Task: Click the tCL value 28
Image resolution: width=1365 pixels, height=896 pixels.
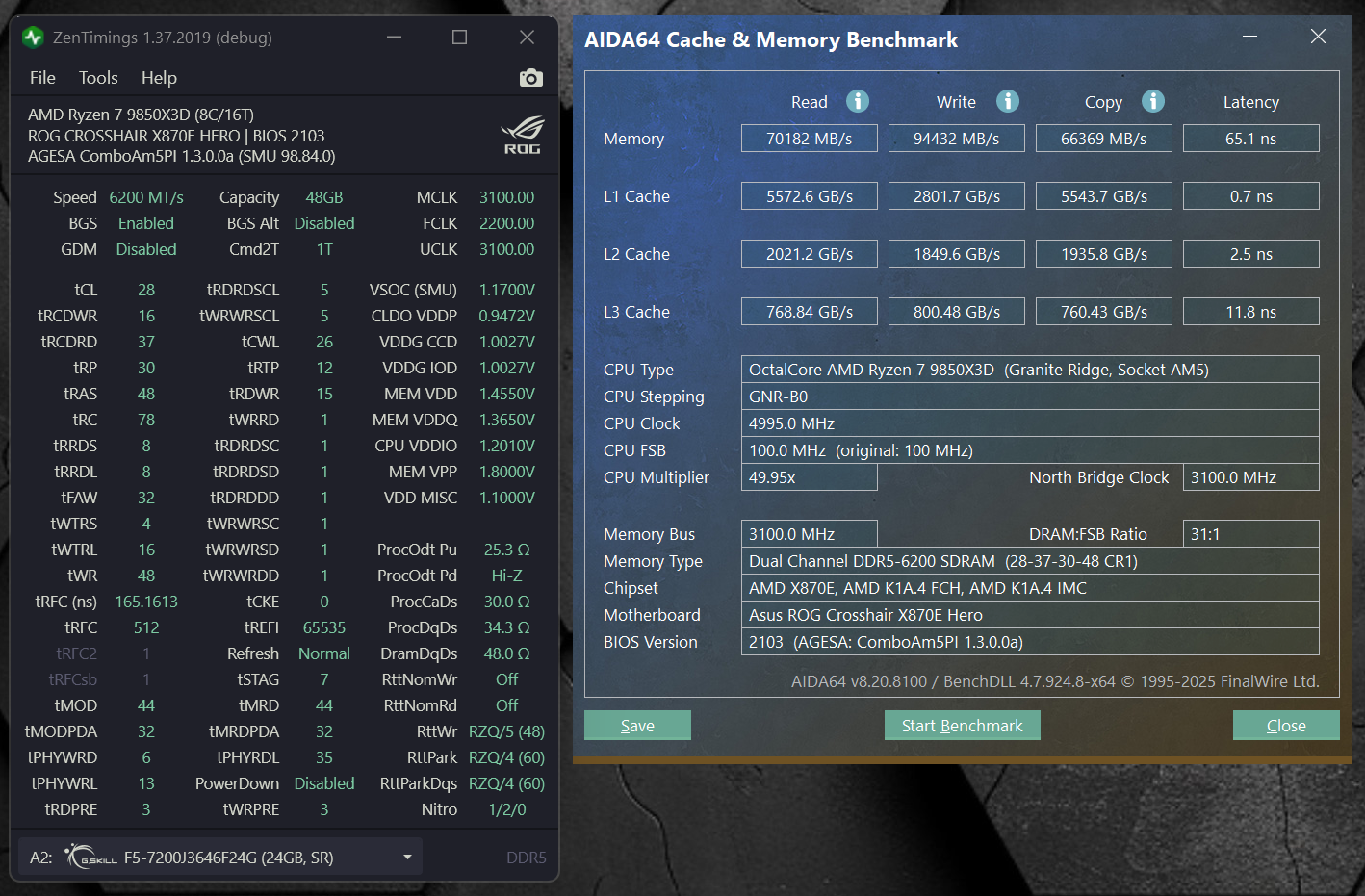Action: 146,290
